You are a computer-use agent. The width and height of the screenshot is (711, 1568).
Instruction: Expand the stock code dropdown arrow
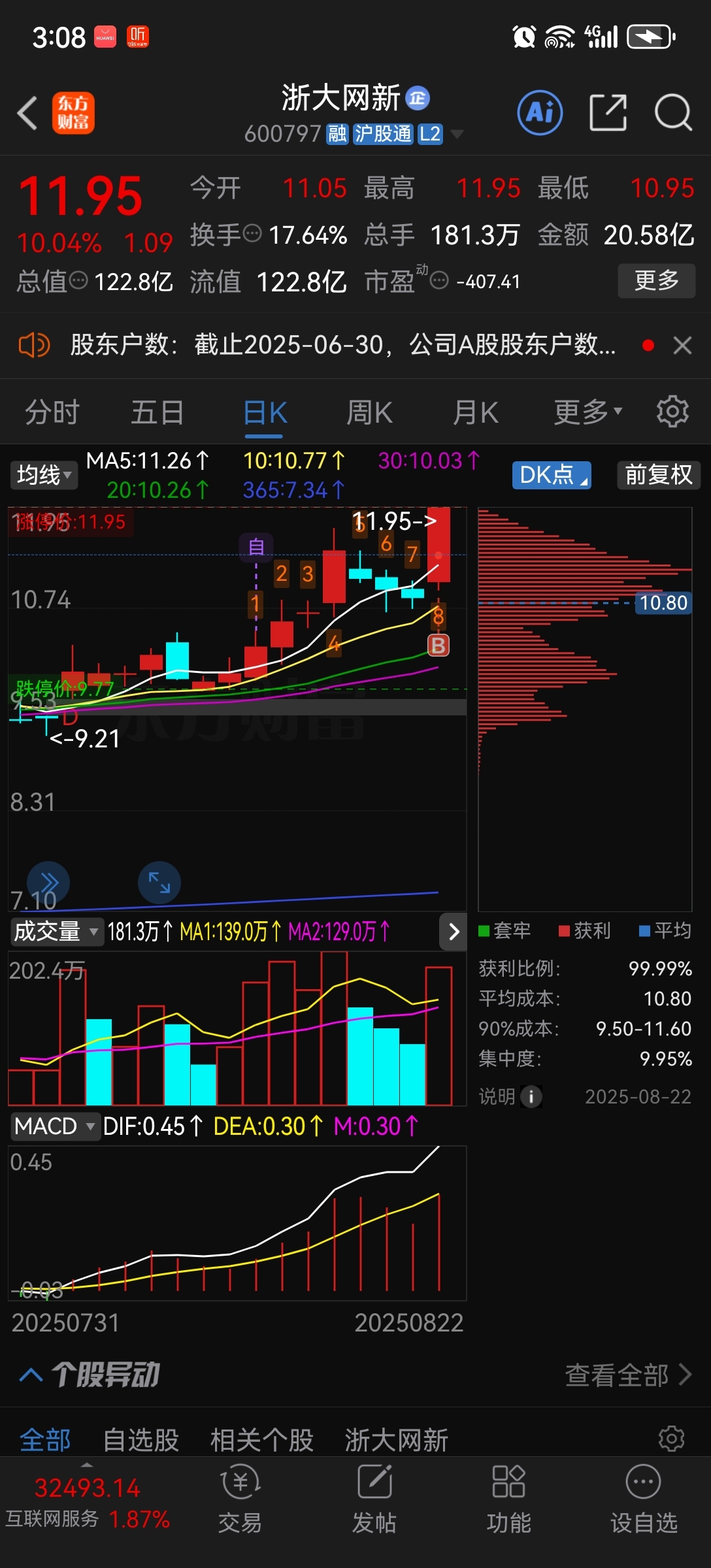tap(457, 134)
